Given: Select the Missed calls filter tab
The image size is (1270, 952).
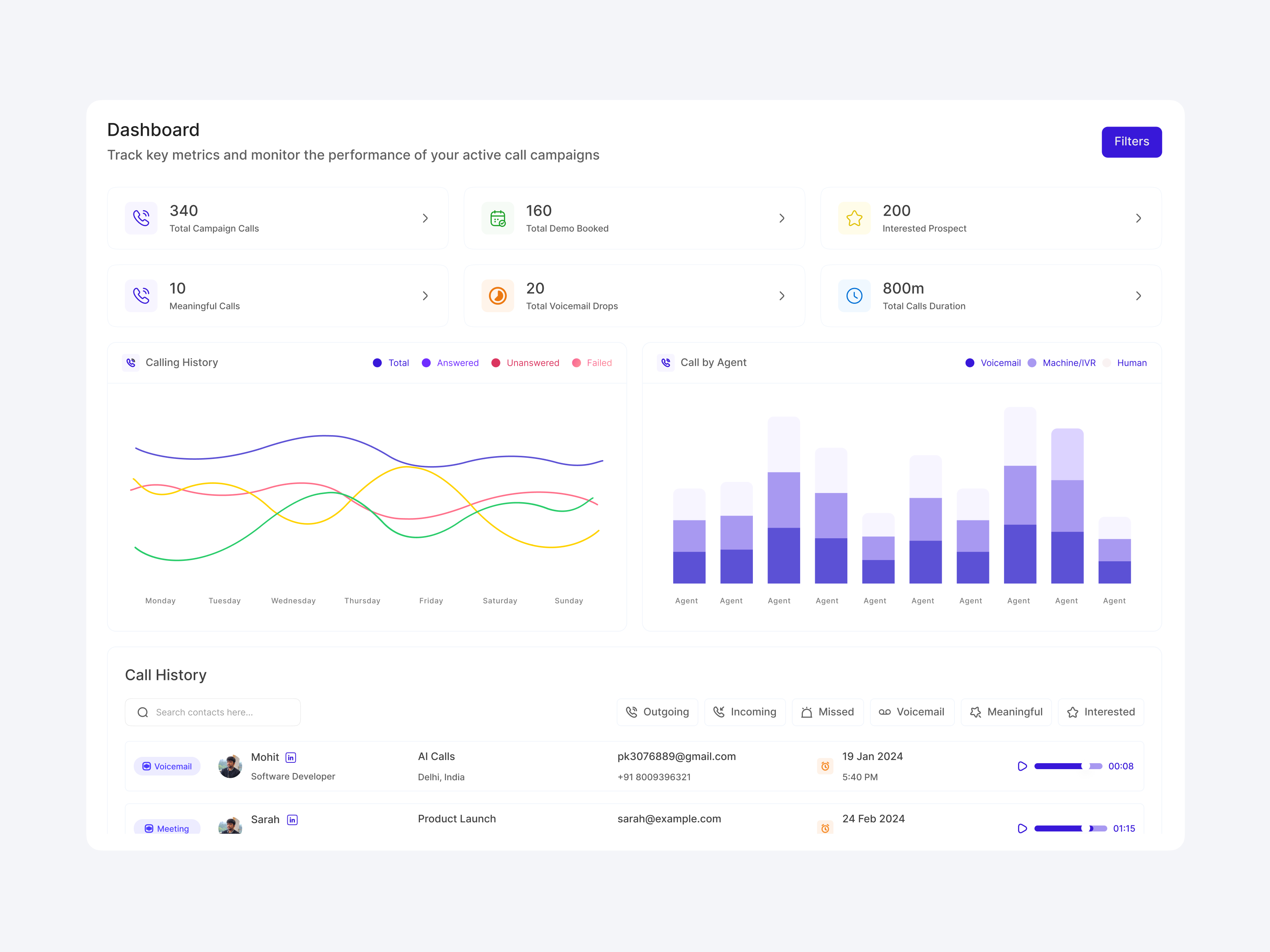Looking at the screenshot, I should [x=827, y=712].
